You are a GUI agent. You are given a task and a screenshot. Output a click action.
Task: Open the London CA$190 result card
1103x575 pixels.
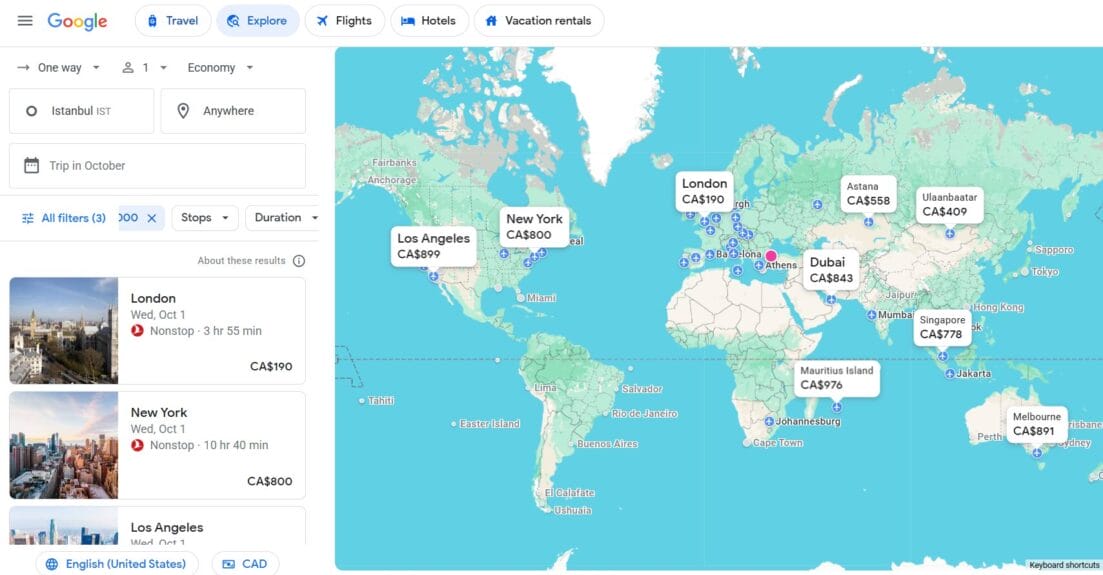tap(158, 331)
